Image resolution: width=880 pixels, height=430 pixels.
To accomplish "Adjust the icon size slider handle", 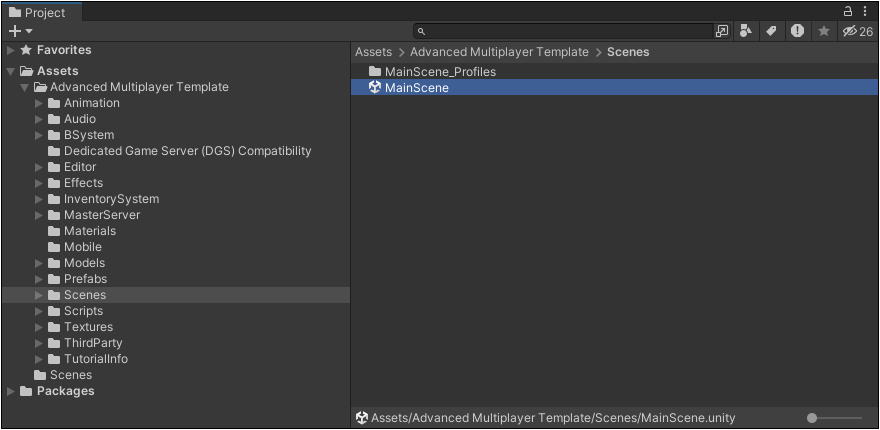I will pyautogui.click(x=812, y=418).
